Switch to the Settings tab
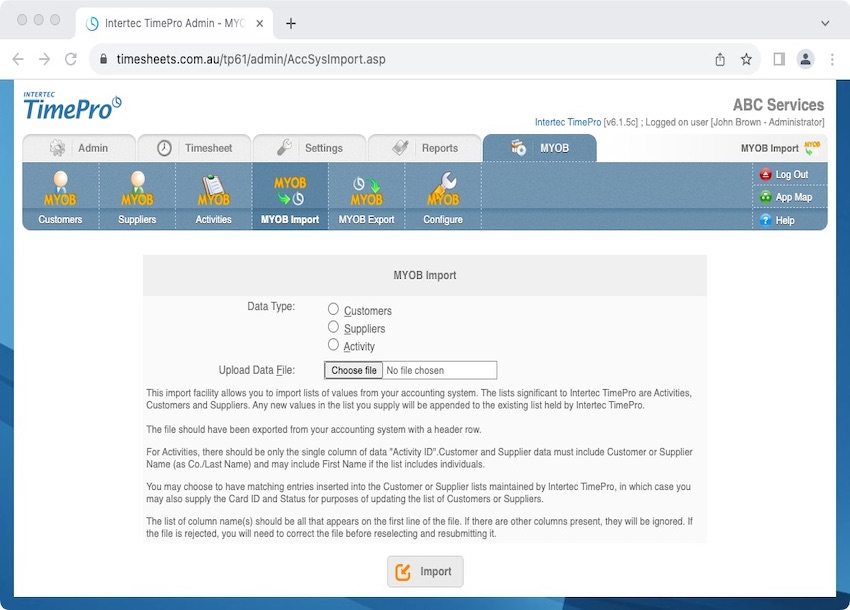The image size is (850, 610). point(310,148)
